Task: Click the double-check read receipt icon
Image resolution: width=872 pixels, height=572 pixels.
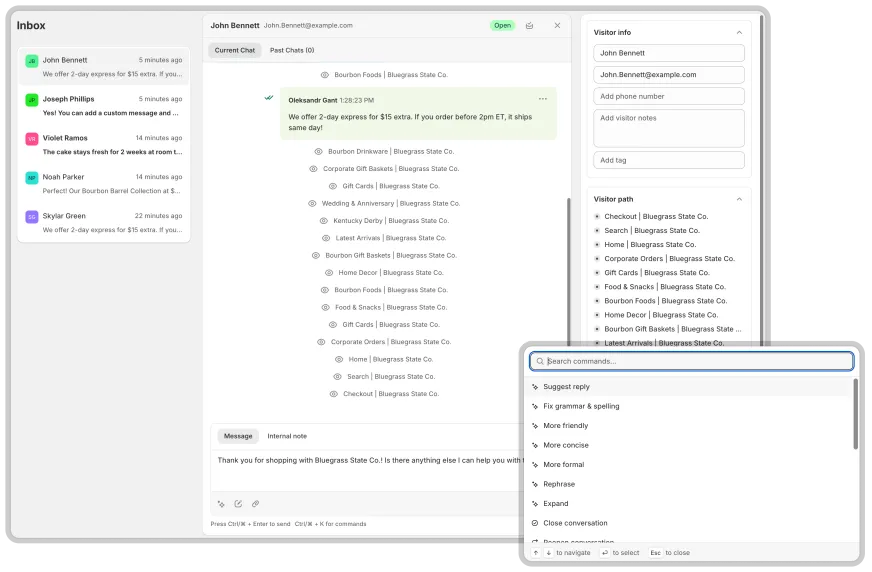Action: click(x=269, y=97)
